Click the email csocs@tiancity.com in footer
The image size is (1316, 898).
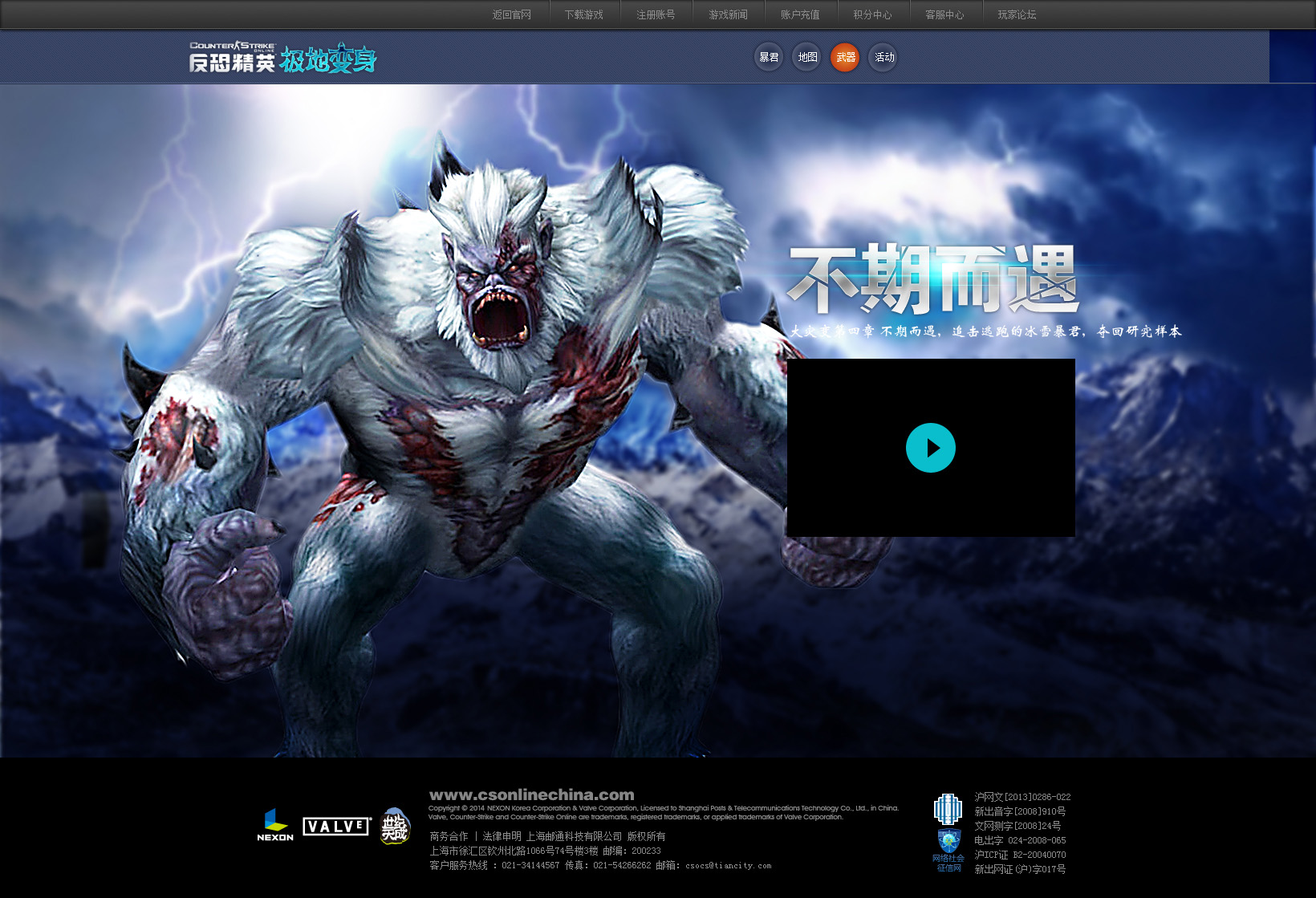click(x=728, y=865)
